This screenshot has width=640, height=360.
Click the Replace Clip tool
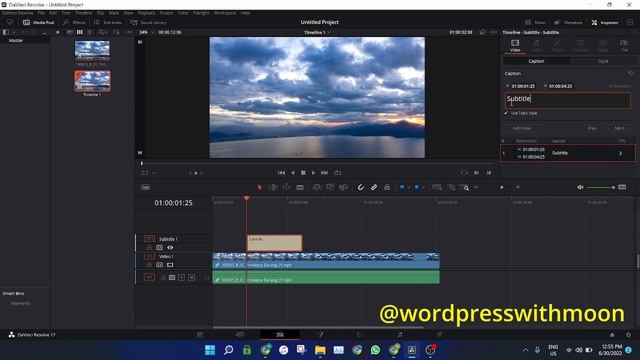coord(344,187)
